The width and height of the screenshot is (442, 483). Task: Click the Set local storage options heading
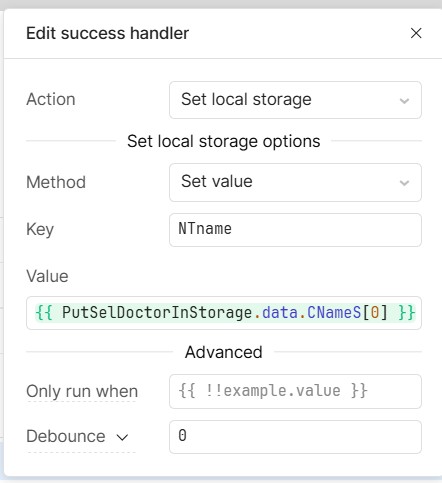(x=224, y=141)
